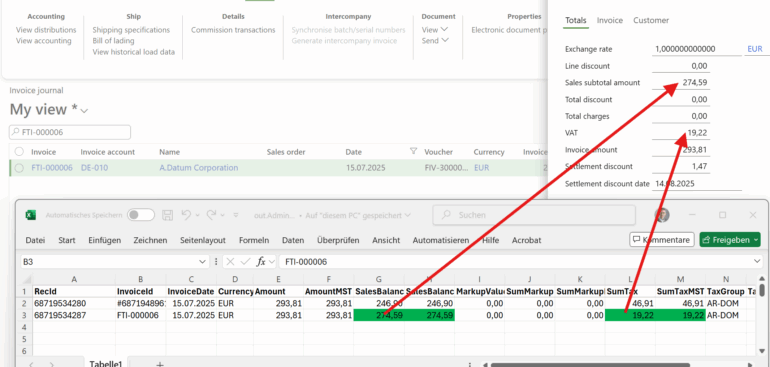Click the Excel Suchen search box
The width and height of the screenshot is (770, 367).
(534, 215)
